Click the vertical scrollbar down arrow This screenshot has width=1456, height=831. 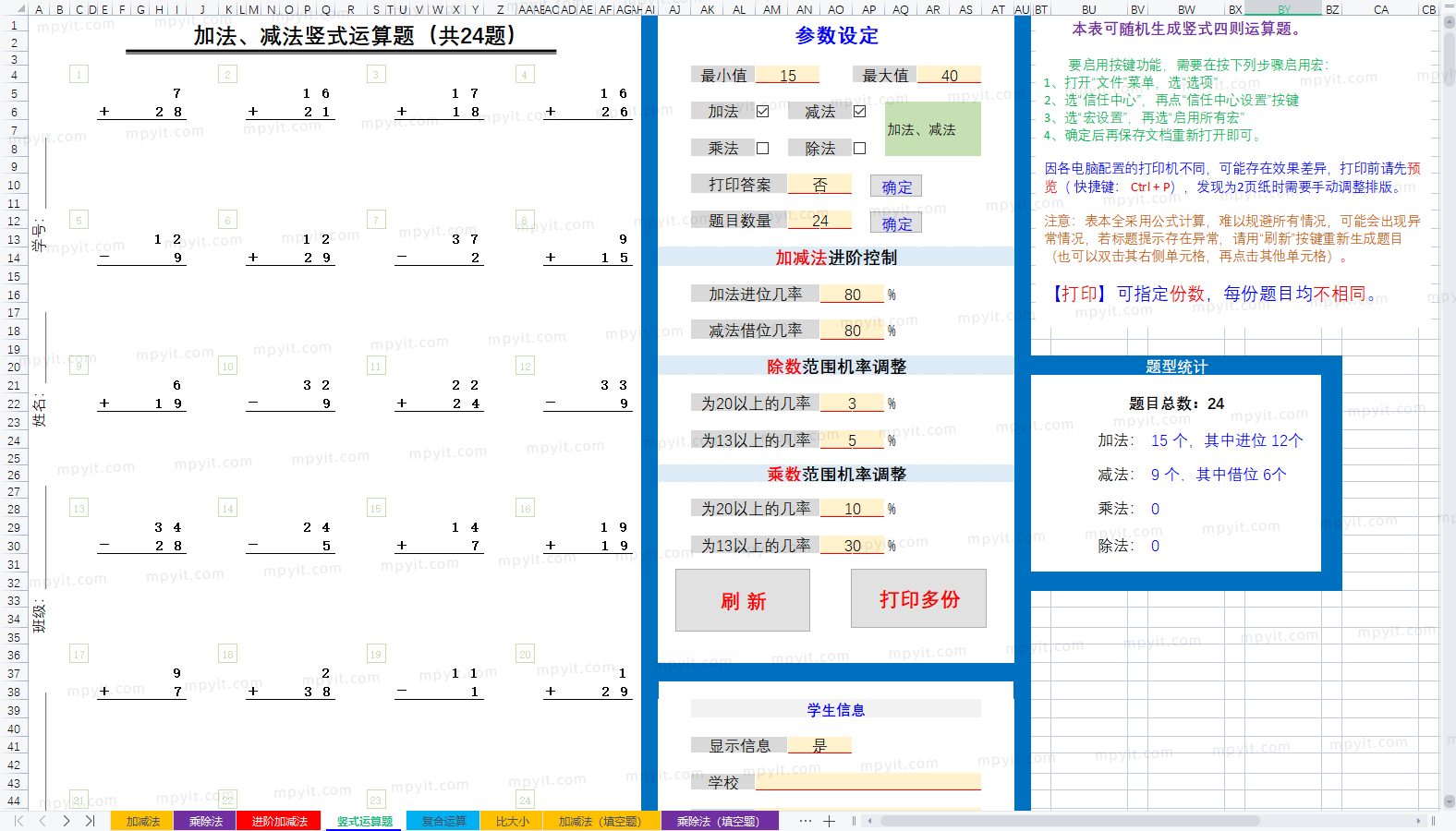tap(1449, 801)
